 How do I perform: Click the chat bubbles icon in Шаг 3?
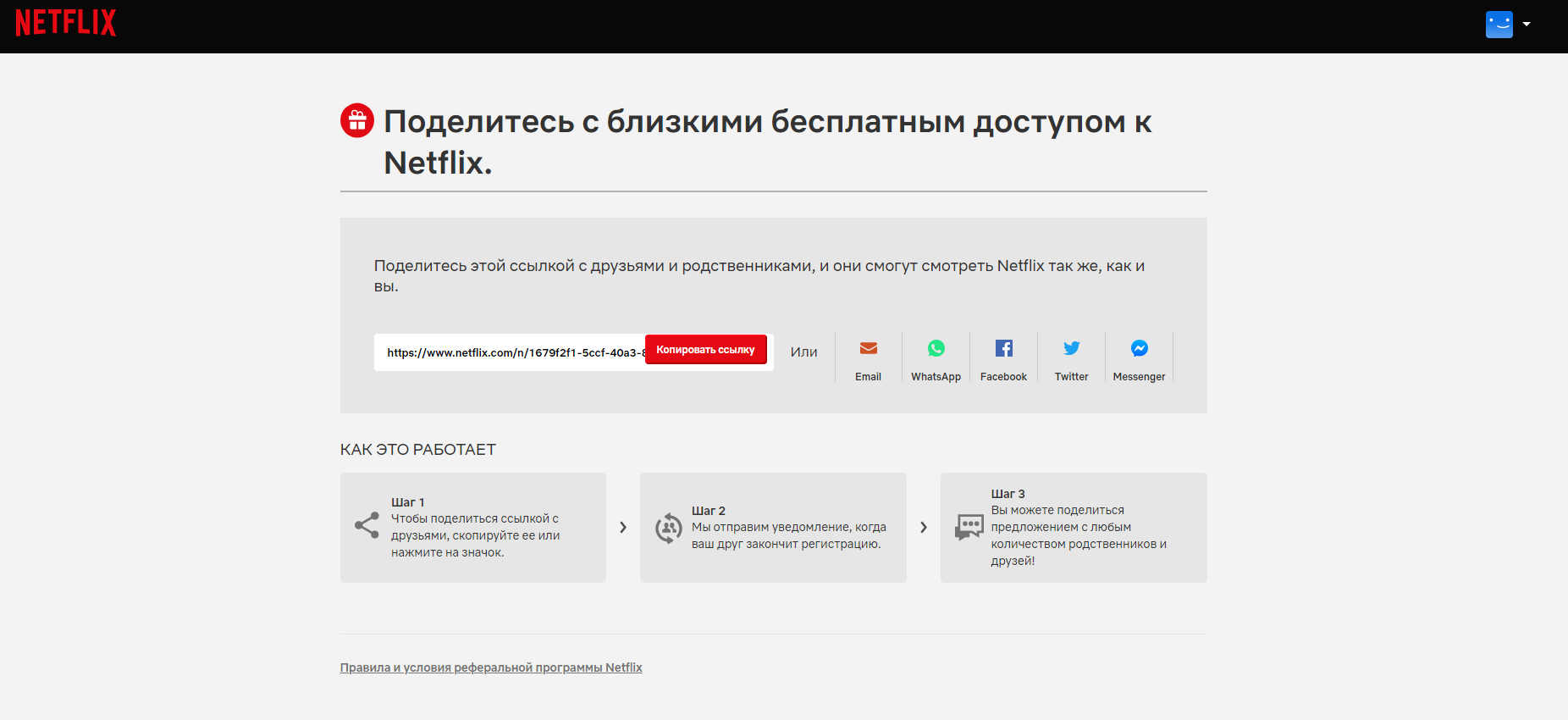[969, 527]
